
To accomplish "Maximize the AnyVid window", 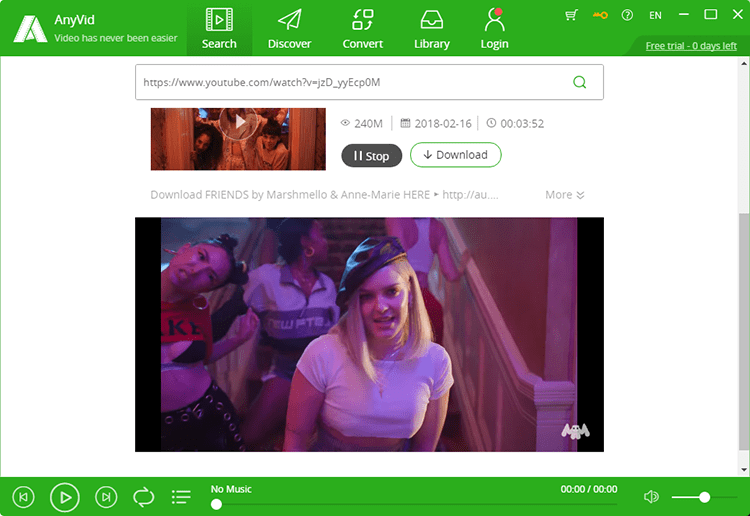I will [x=711, y=15].
